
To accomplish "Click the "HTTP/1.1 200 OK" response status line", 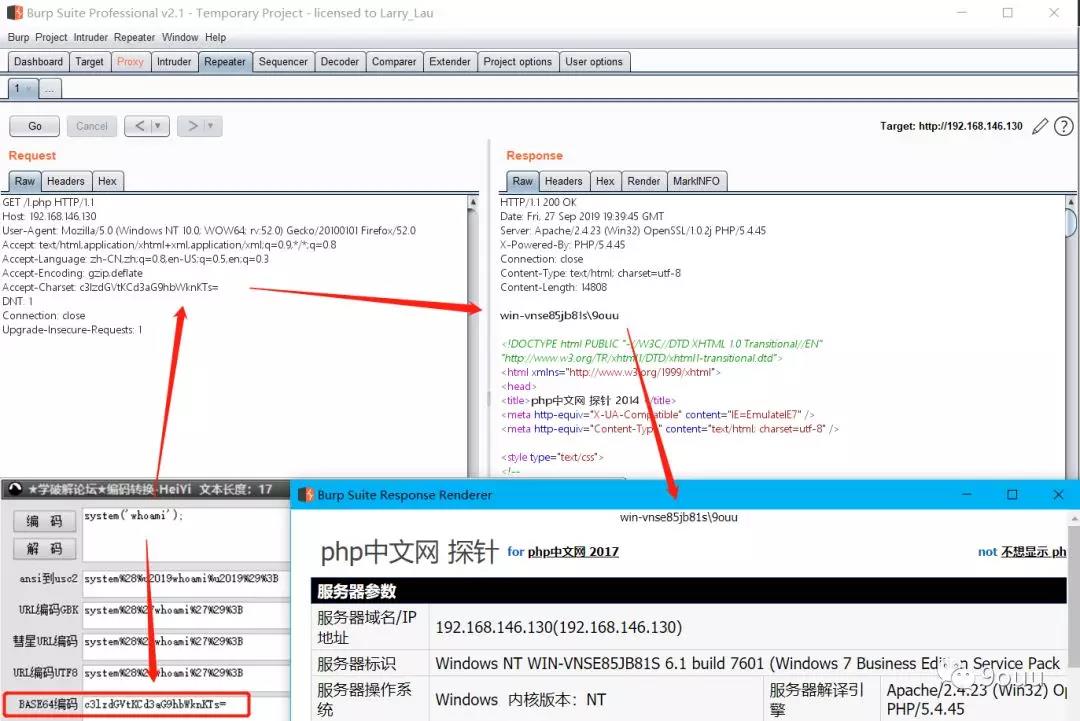I will (x=538, y=202).
